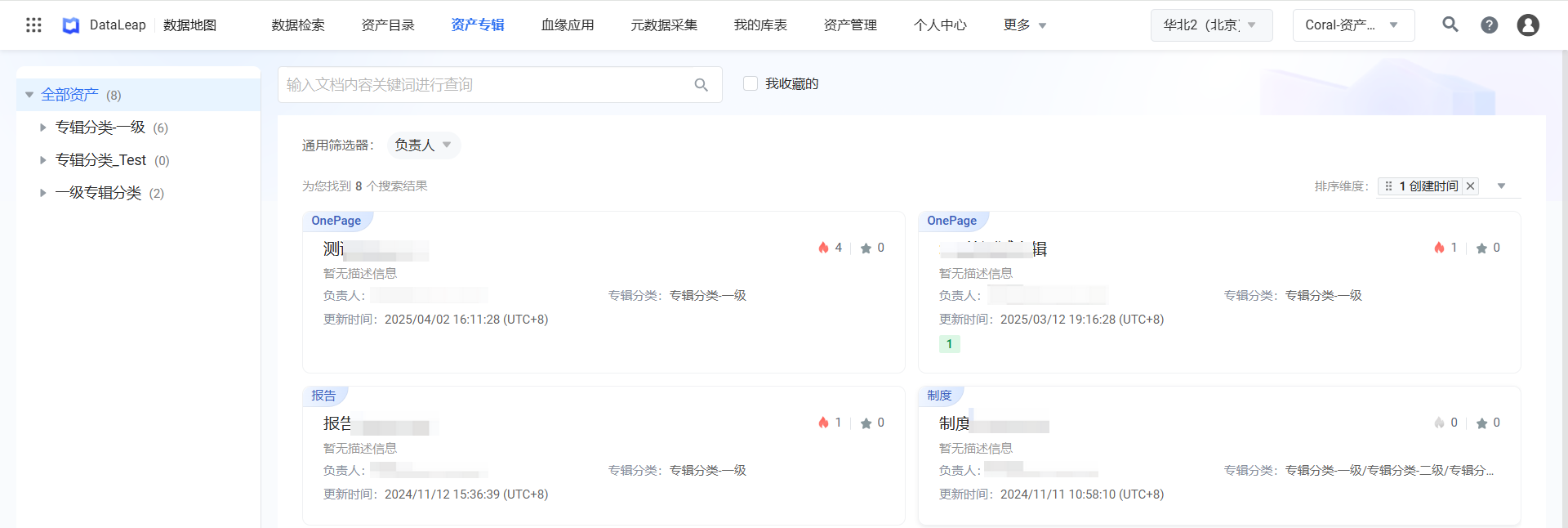Click star favorite icon on first OnePage card
1568x528 pixels.
click(866, 248)
